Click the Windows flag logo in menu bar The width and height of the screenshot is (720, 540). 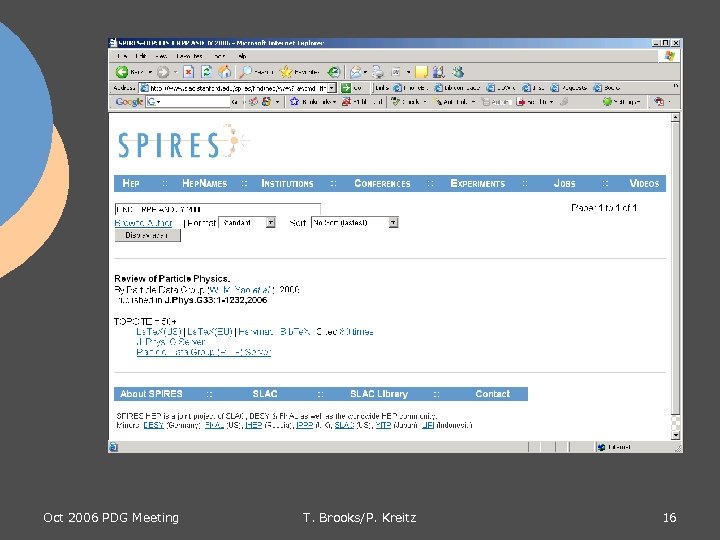tap(669, 56)
